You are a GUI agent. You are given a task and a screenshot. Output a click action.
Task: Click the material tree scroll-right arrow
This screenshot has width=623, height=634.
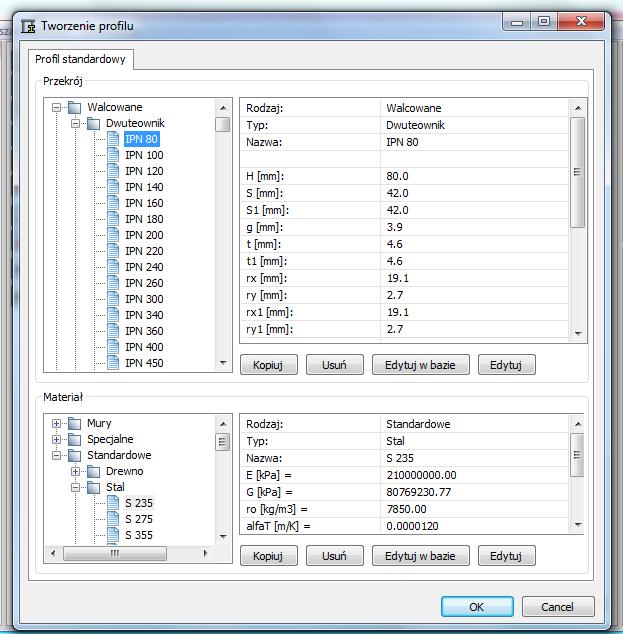205,553
